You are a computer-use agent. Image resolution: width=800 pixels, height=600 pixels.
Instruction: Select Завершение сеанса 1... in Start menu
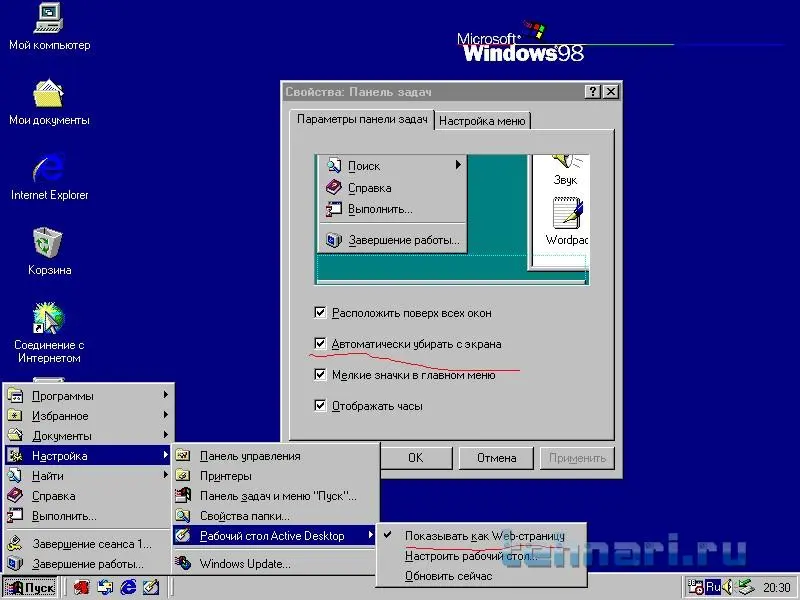[x=88, y=544]
